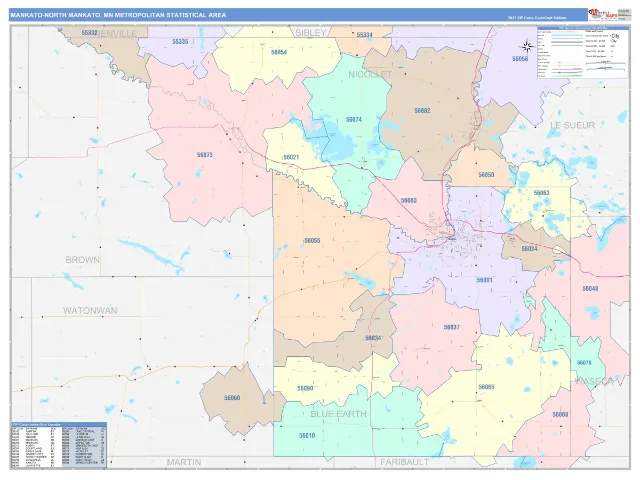Select ZIP code 56068 label
This screenshot has width=640, height=480.
(x=560, y=414)
